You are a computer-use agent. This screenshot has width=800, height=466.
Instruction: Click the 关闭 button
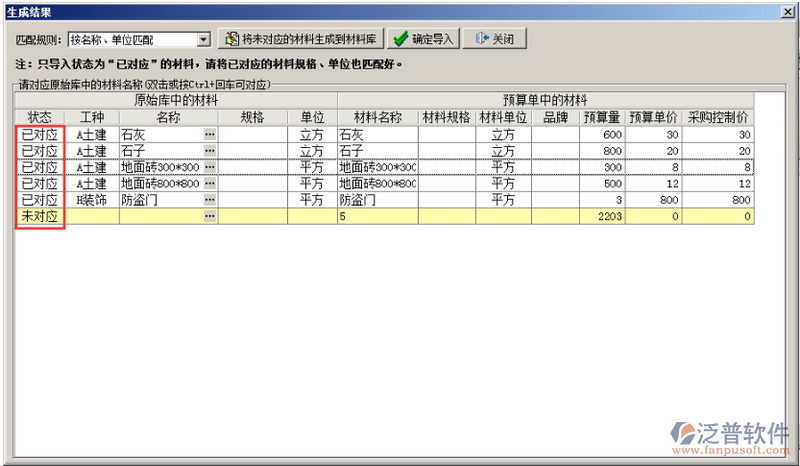pyautogui.click(x=494, y=40)
